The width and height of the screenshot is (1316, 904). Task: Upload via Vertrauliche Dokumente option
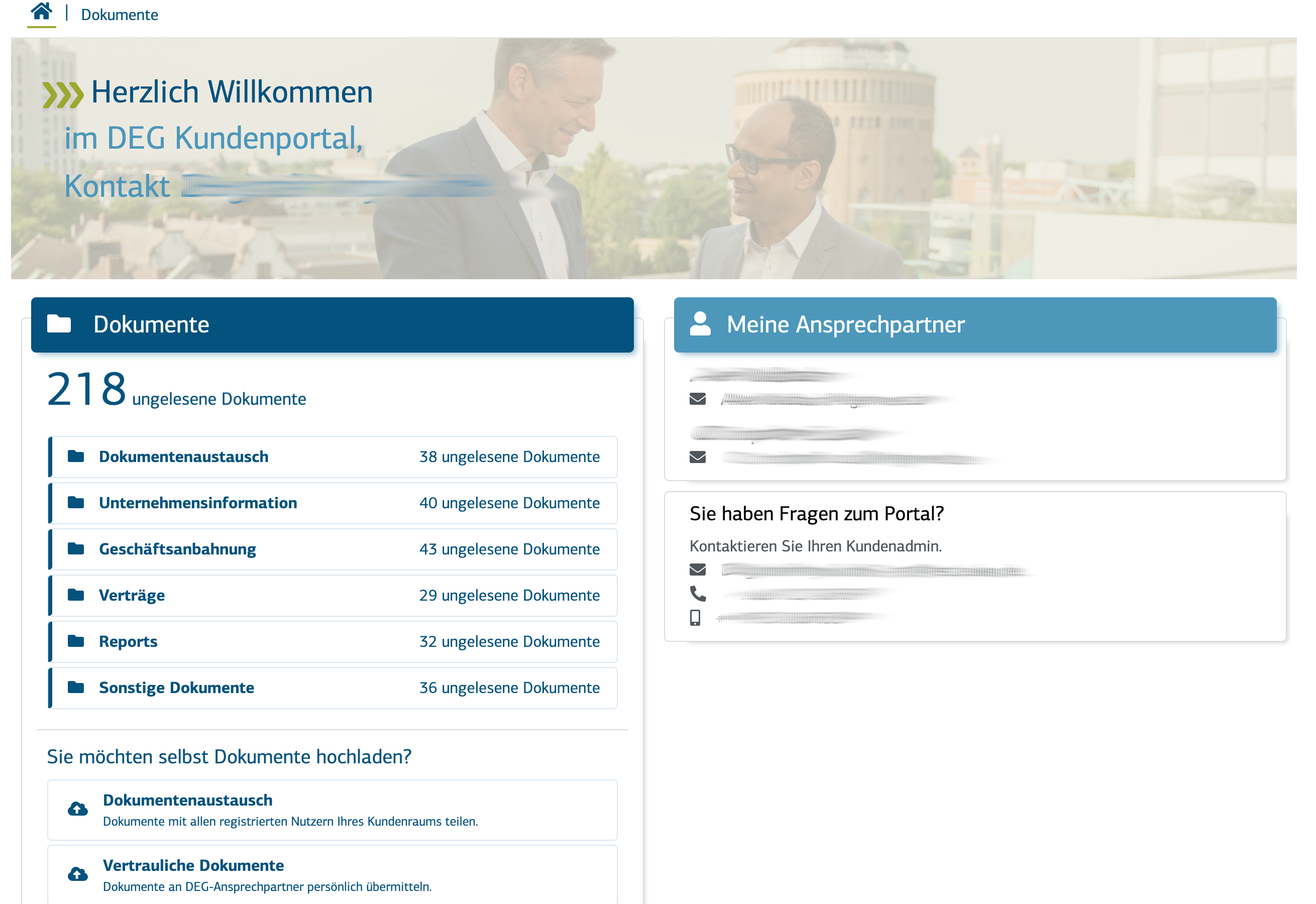tap(333, 875)
